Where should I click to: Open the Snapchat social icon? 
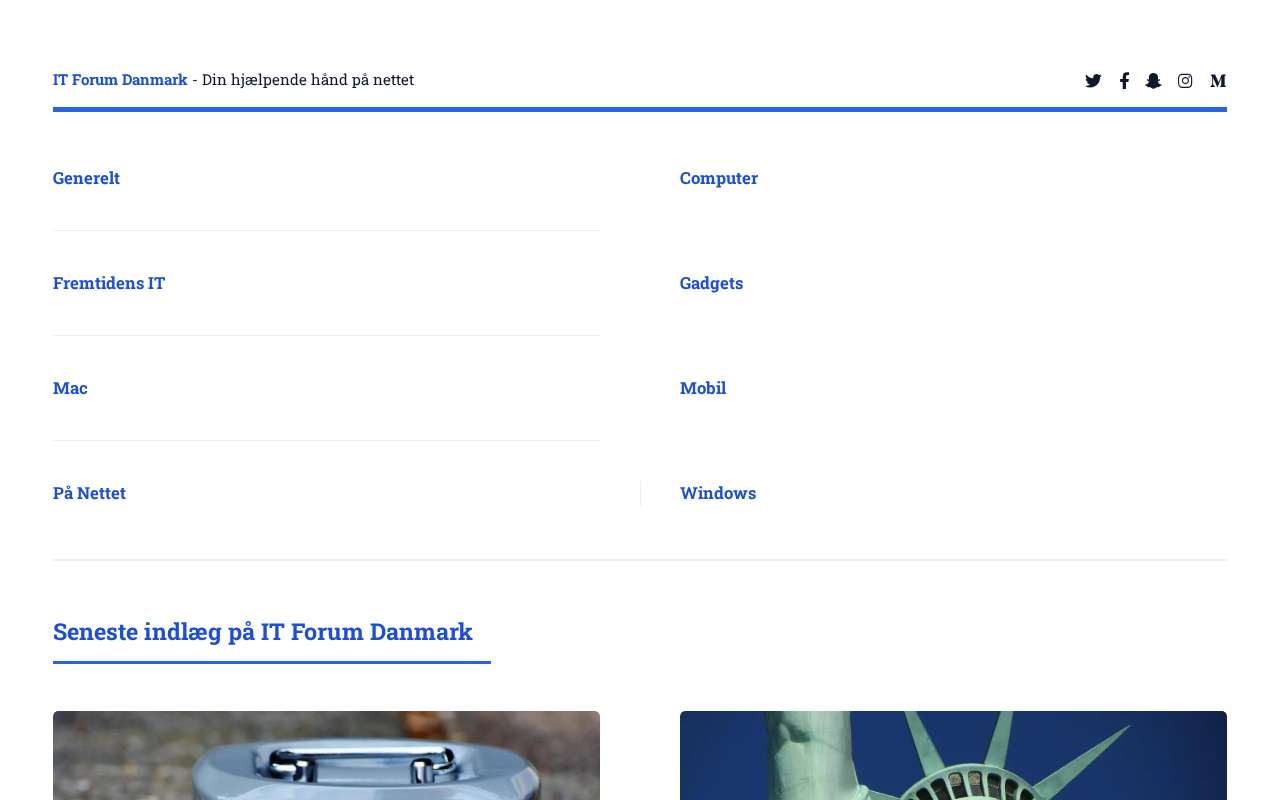pos(1154,81)
